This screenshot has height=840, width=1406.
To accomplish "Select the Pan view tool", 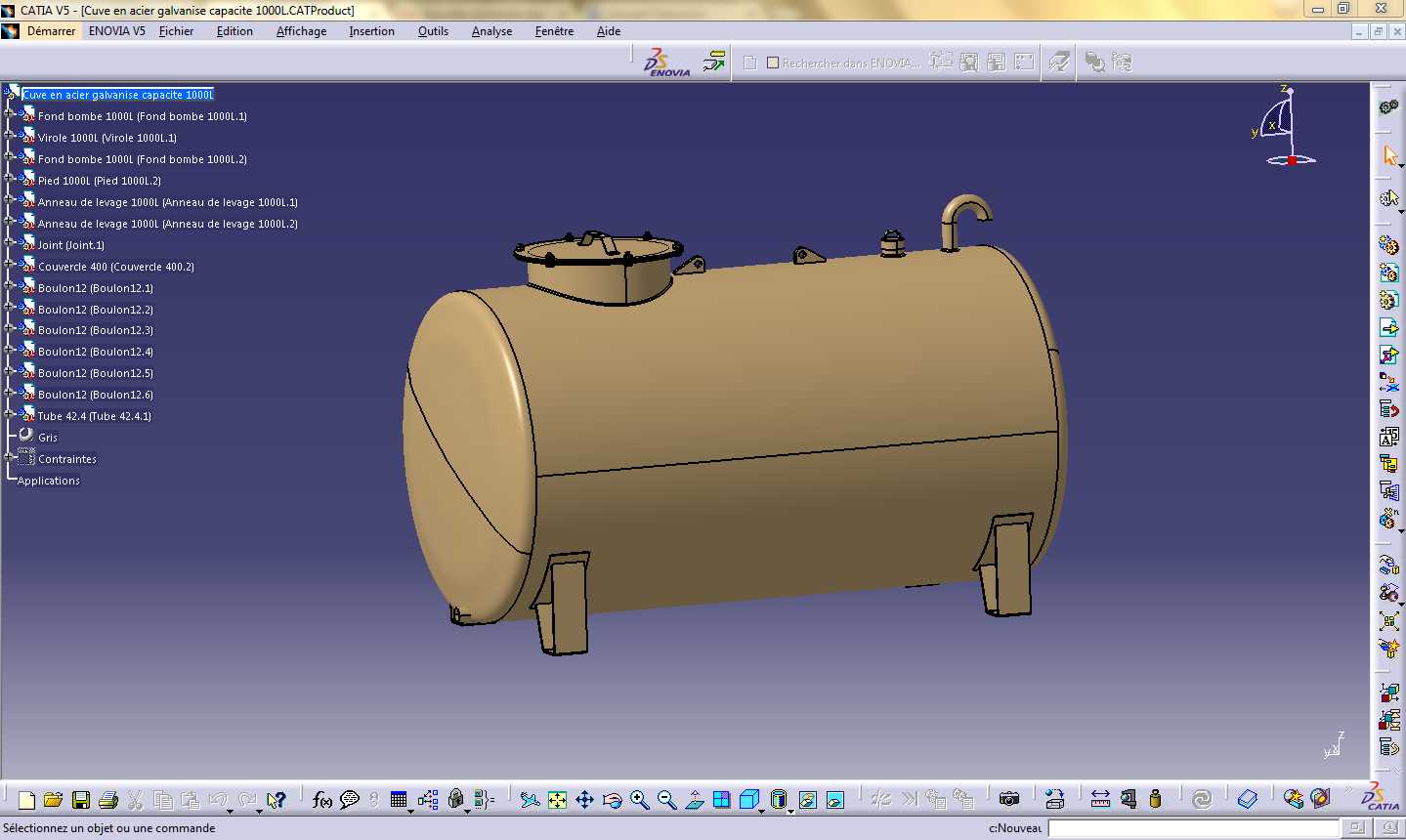I will pos(584,800).
